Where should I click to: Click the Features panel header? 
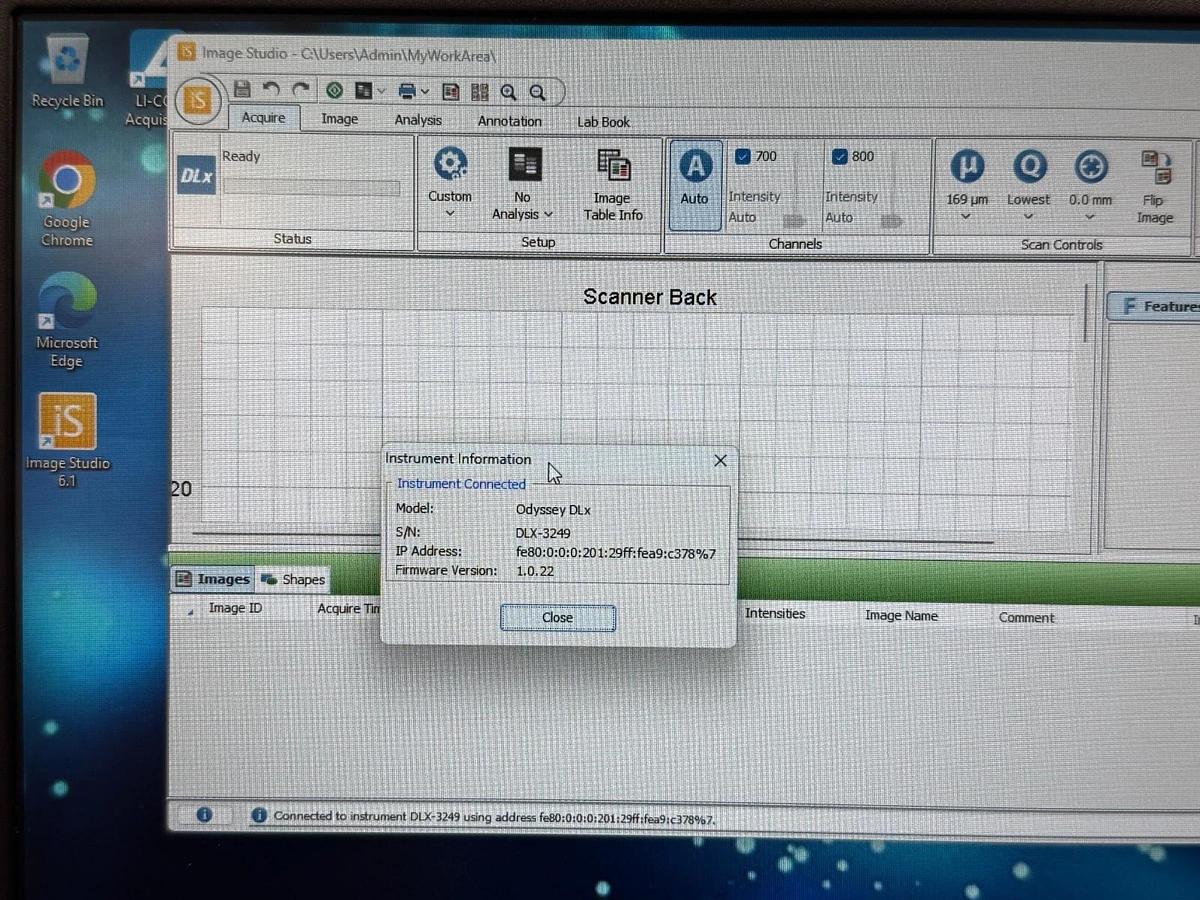1154,306
